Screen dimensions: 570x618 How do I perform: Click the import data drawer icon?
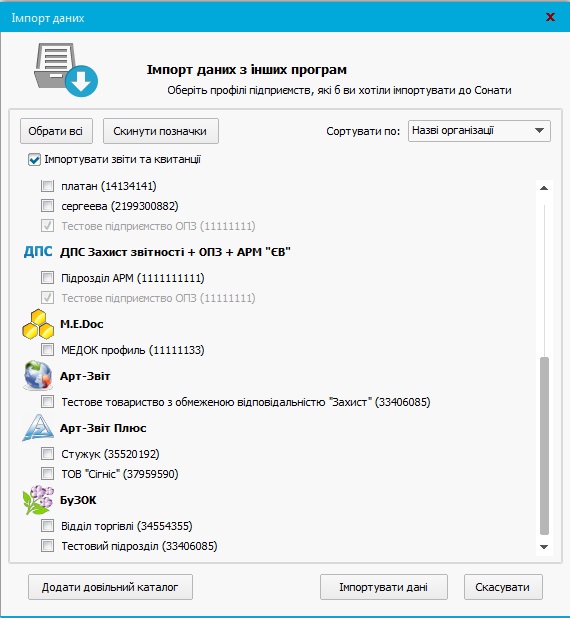click(65, 70)
